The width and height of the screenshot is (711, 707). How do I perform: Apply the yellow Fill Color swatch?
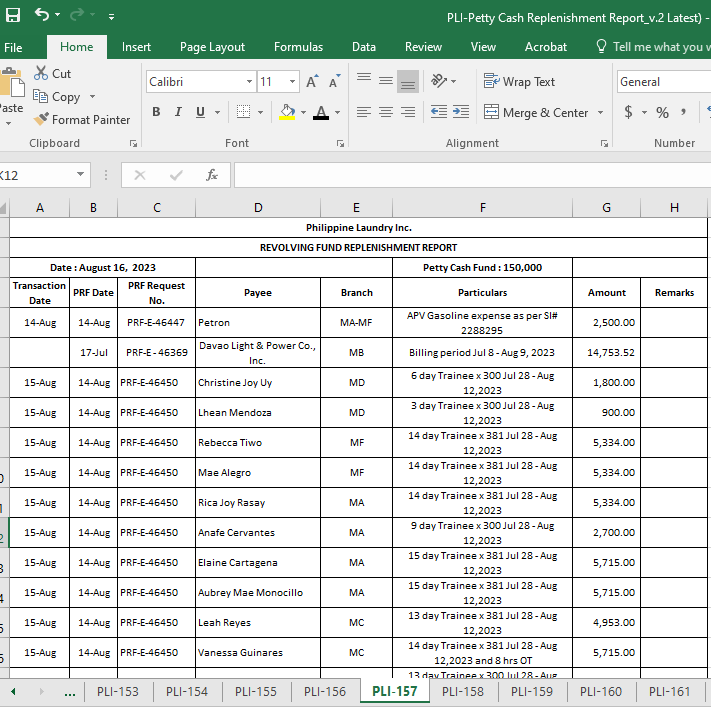[x=287, y=112]
